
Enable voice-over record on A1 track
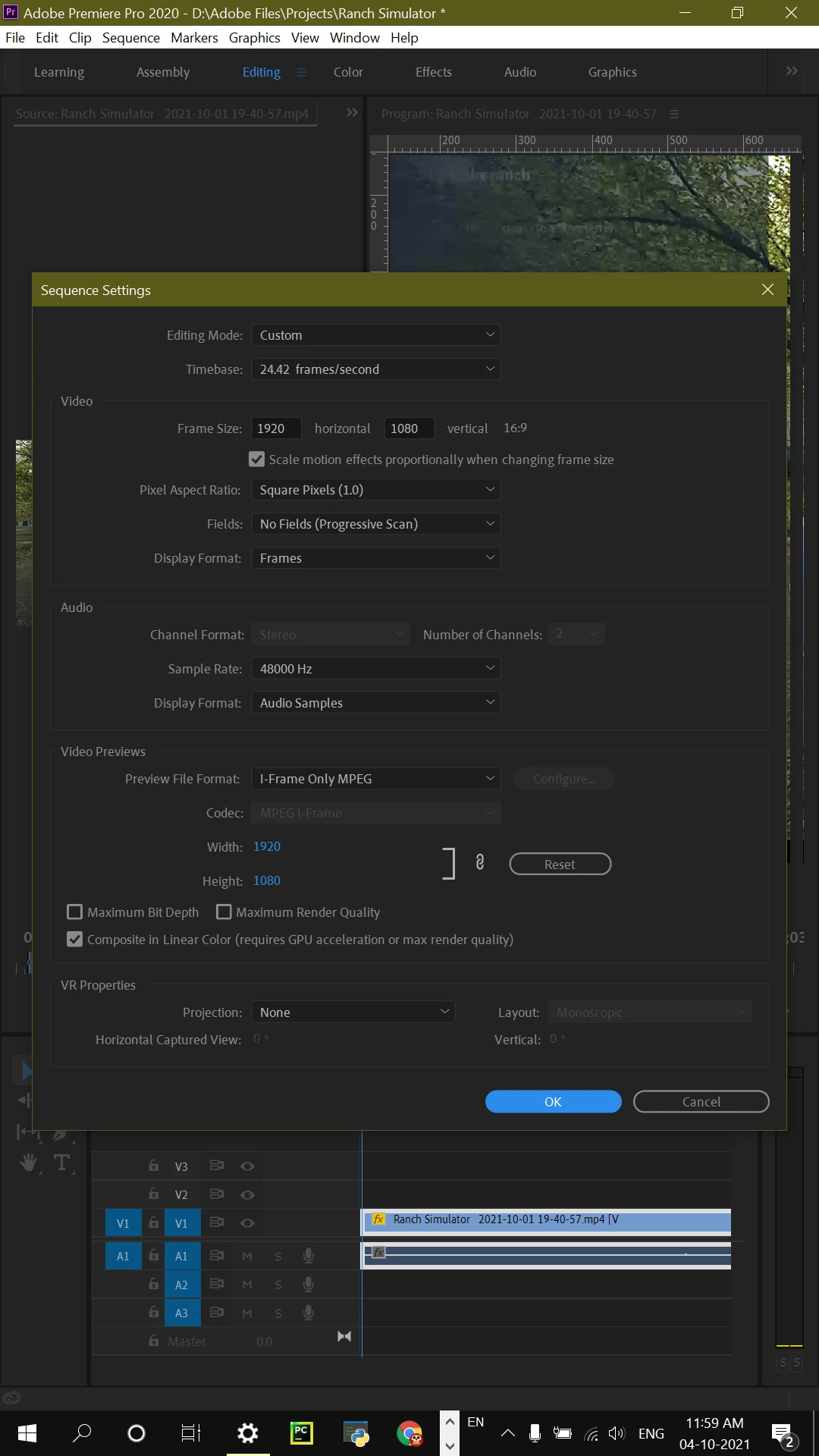[x=309, y=1256]
